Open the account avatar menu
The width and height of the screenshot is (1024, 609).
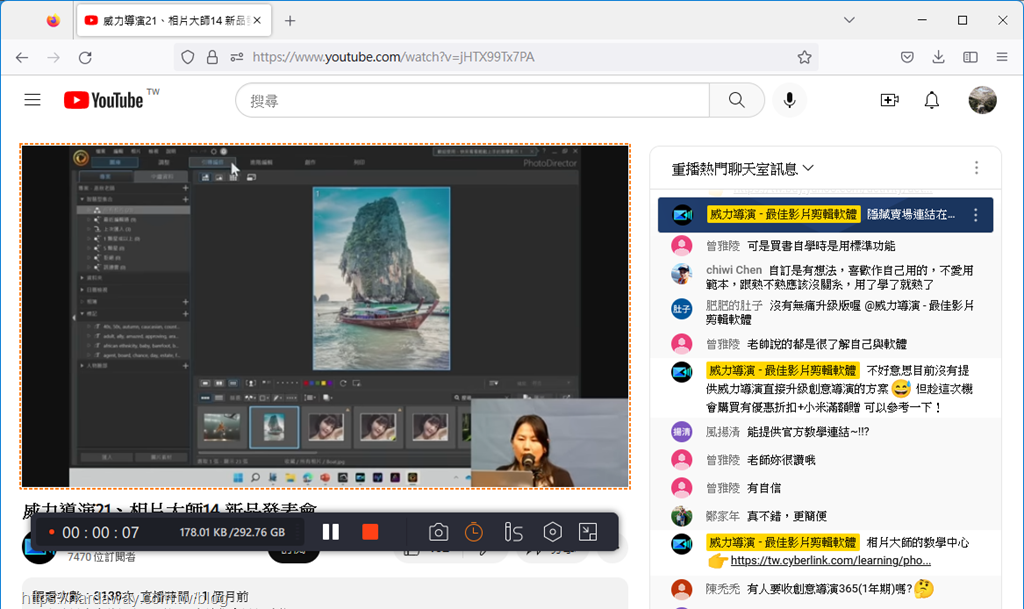click(982, 100)
